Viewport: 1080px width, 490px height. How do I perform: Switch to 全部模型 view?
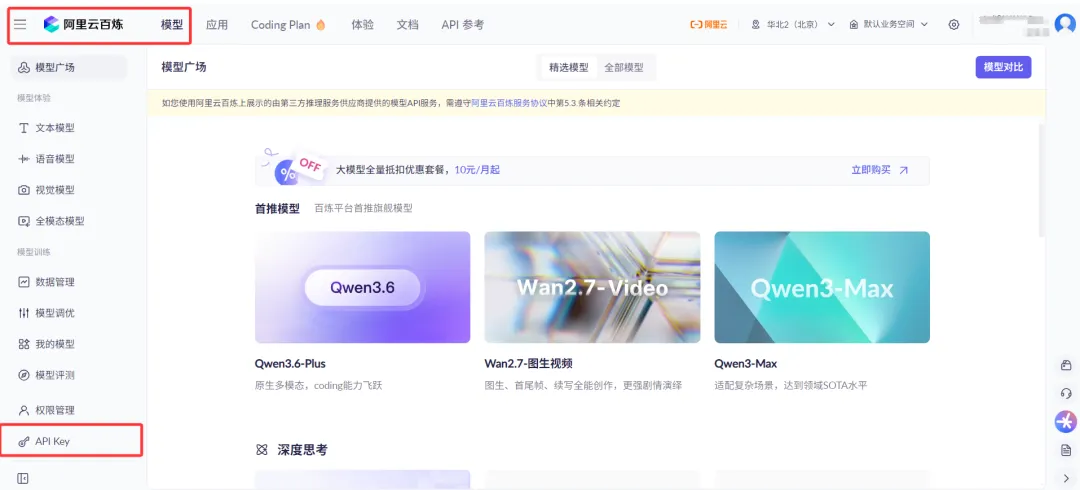point(624,68)
